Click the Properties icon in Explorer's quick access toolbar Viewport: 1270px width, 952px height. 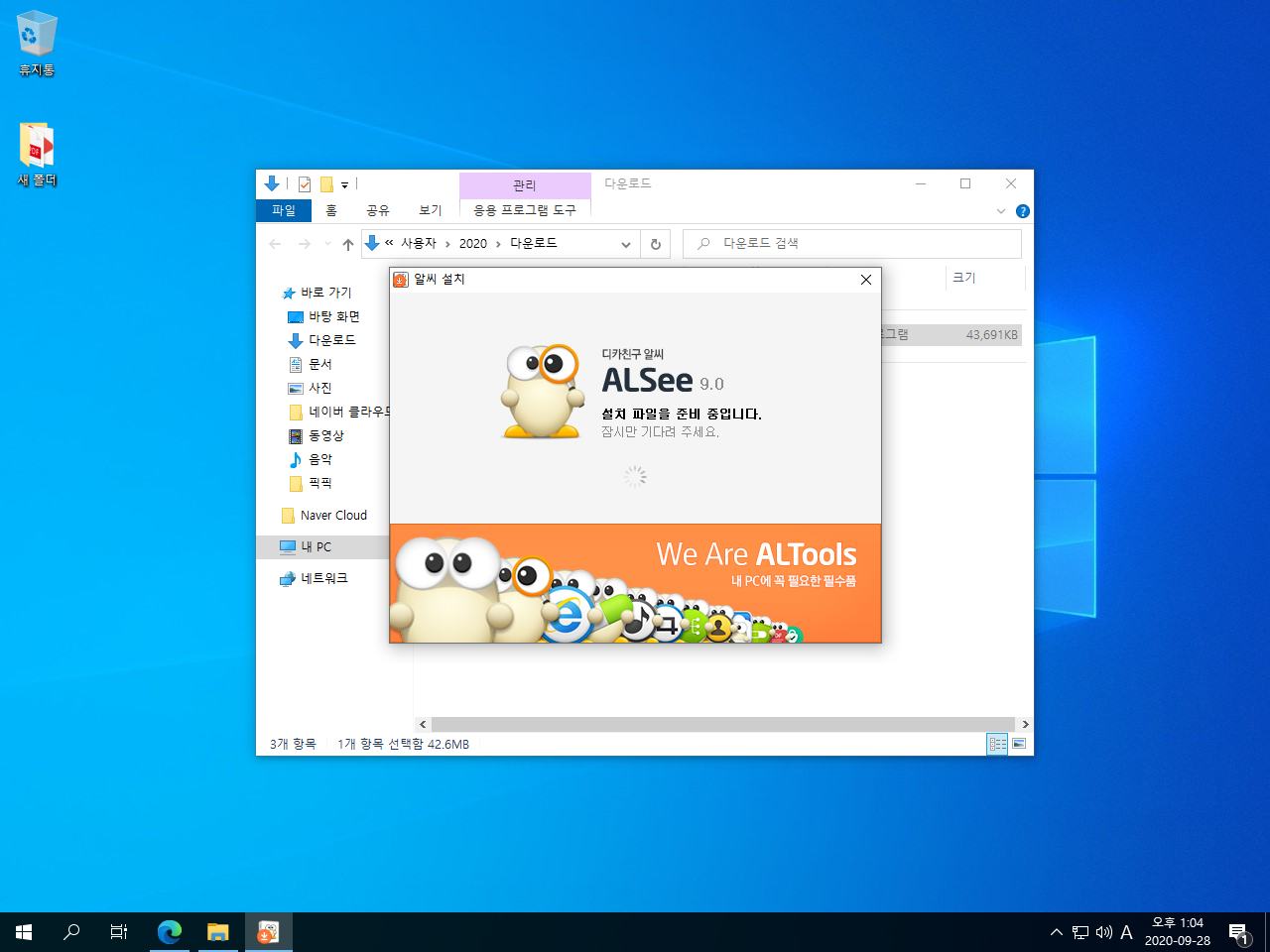pos(305,184)
